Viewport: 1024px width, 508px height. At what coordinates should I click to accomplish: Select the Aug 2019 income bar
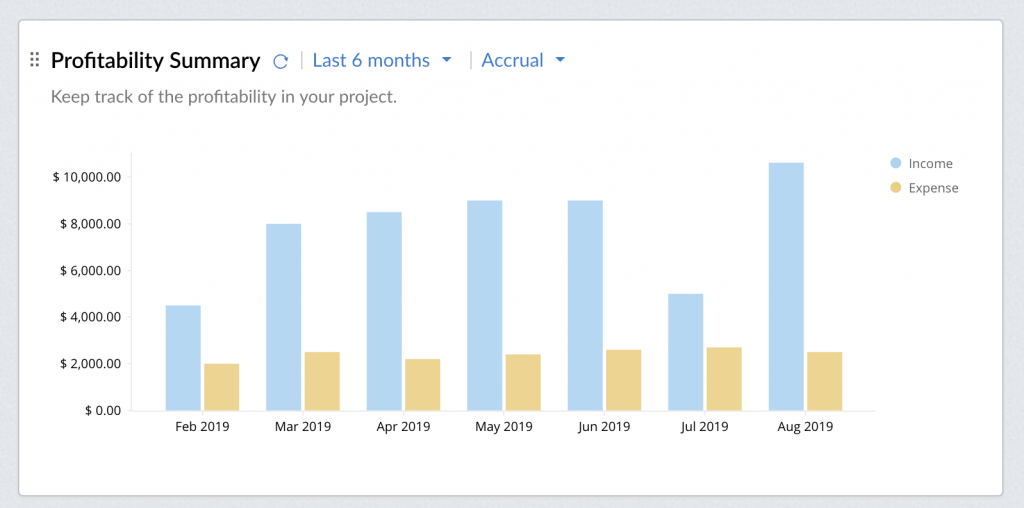click(x=786, y=287)
